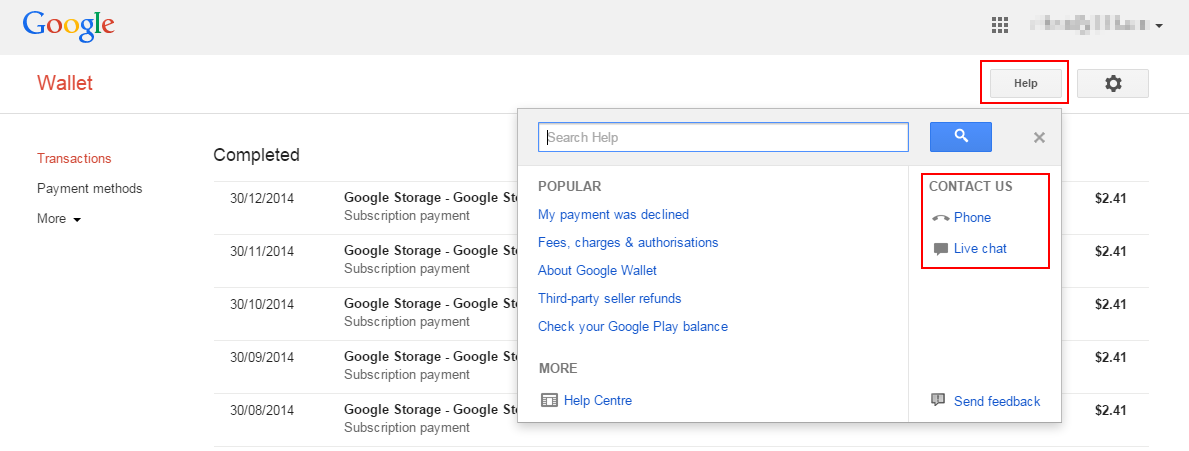Image resolution: width=1189 pixels, height=451 pixels.
Task: Click the Help Centre icon
Action: tap(549, 401)
